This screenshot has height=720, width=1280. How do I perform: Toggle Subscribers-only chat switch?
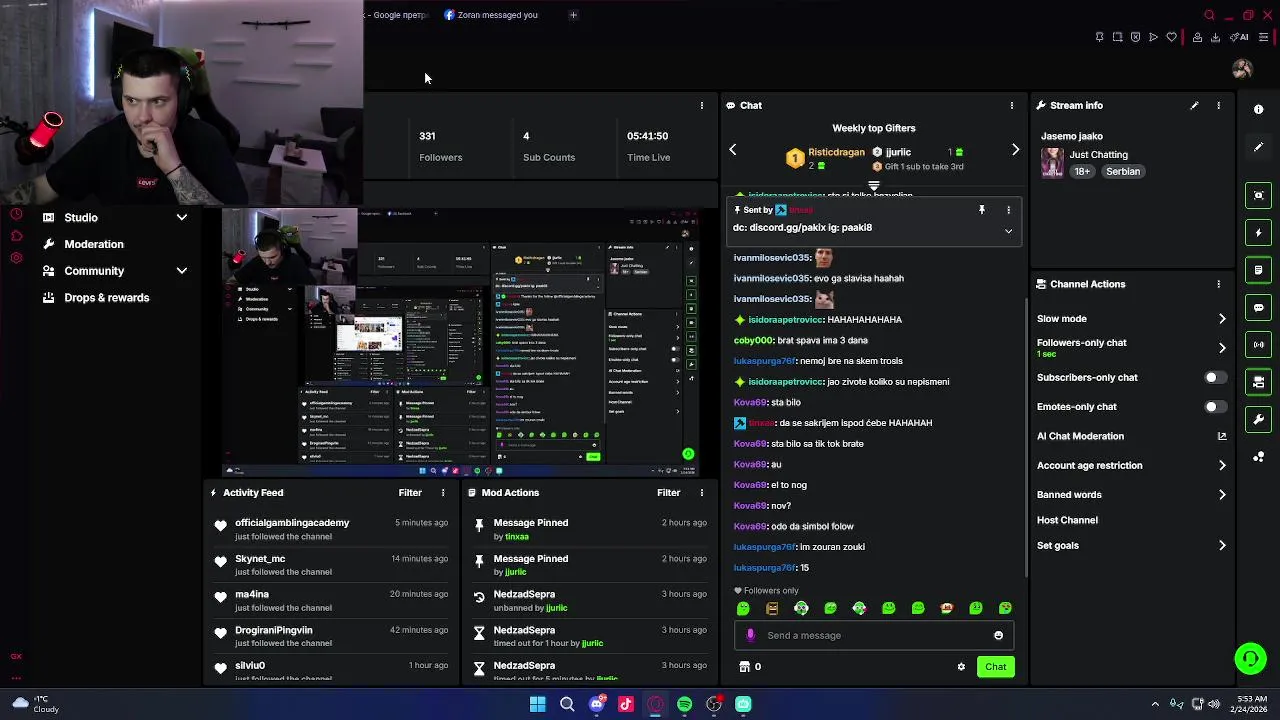click(1214, 378)
